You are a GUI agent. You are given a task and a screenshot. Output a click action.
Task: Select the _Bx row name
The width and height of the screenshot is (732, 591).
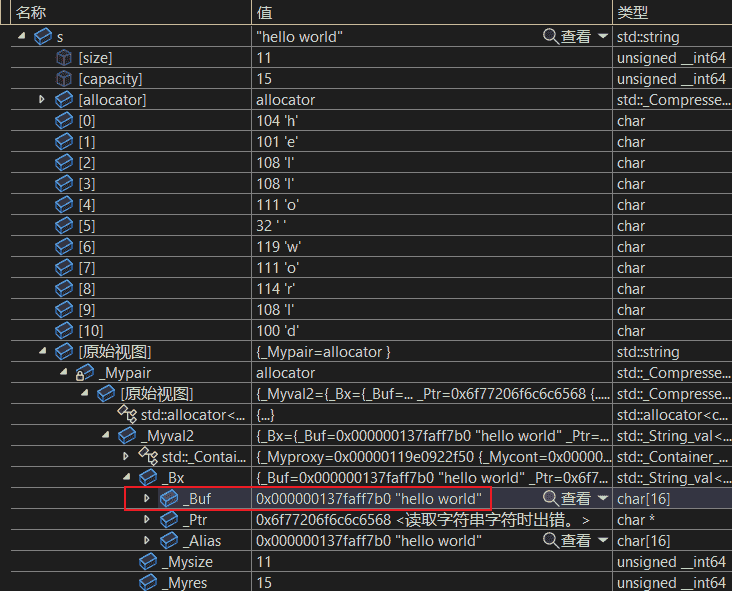173,478
